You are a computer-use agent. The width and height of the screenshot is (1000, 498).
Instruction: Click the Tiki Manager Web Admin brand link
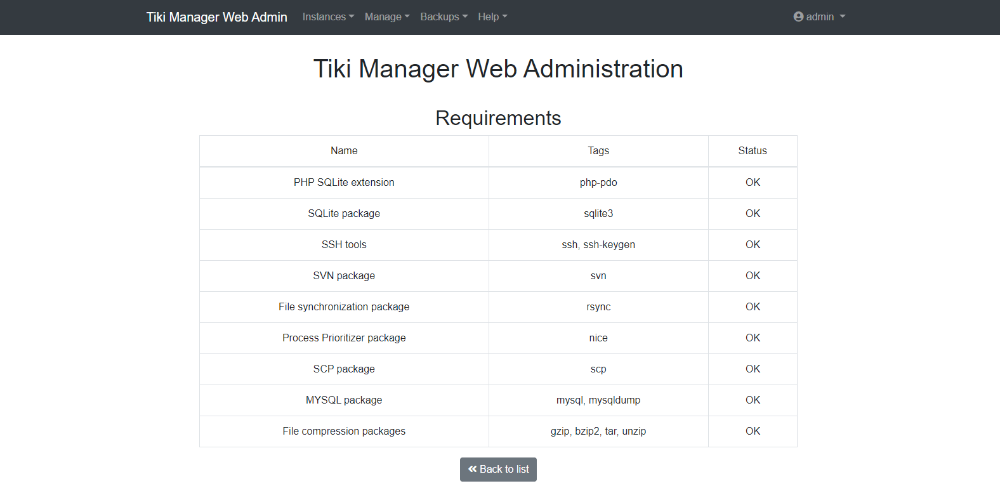click(x=217, y=17)
